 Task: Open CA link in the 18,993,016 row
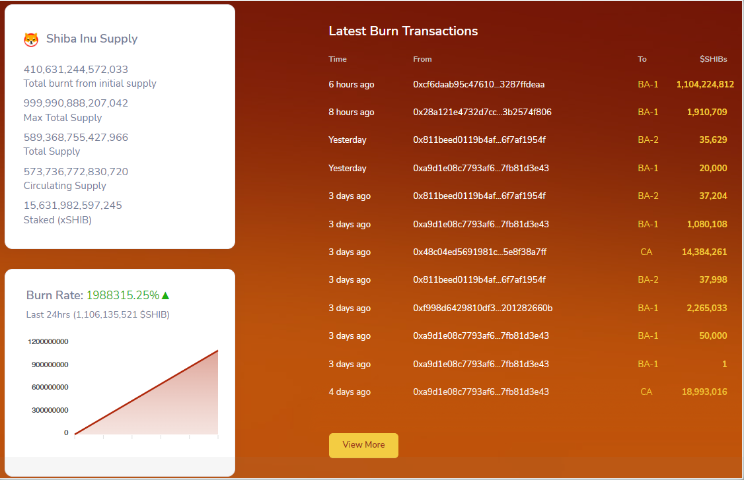click(646, 392)
